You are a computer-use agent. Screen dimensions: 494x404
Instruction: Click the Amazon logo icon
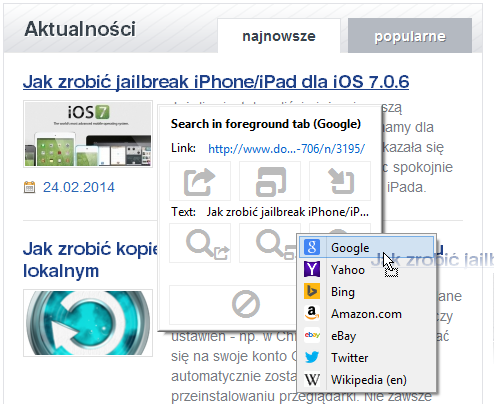click(x=312, y=313)
